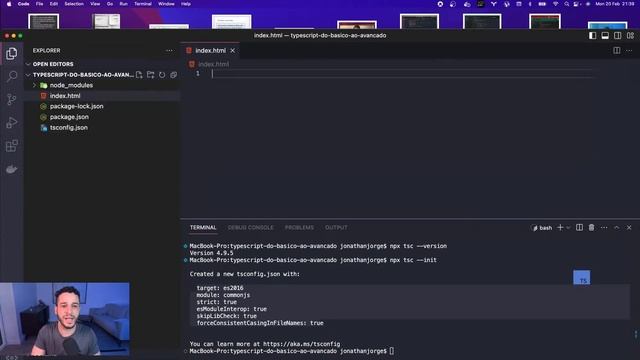The width and height of the screenshot is (640, 360).
Task: Open the Run menu
Action: (123, 4)
